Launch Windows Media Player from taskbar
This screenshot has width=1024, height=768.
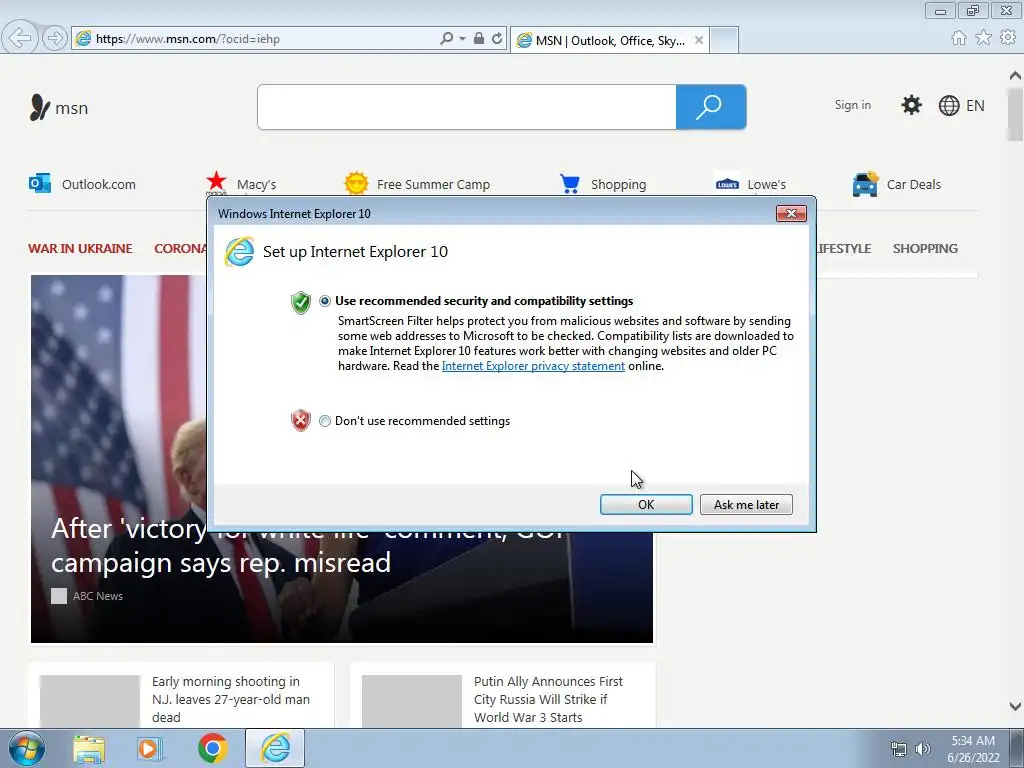[x=149, y=749]
